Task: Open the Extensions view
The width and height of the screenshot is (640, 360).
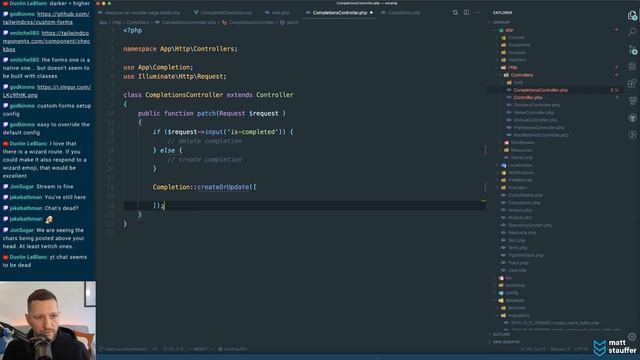Action: pyautogui.click(x=632, y=83)
